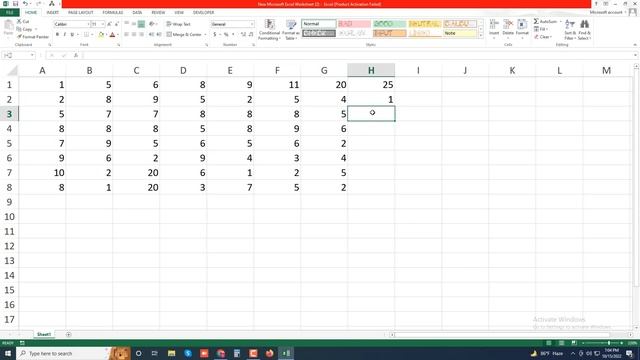Switch to the DEVELOPER tab
The height and width of the screenshot is (360, 640).
203,13
